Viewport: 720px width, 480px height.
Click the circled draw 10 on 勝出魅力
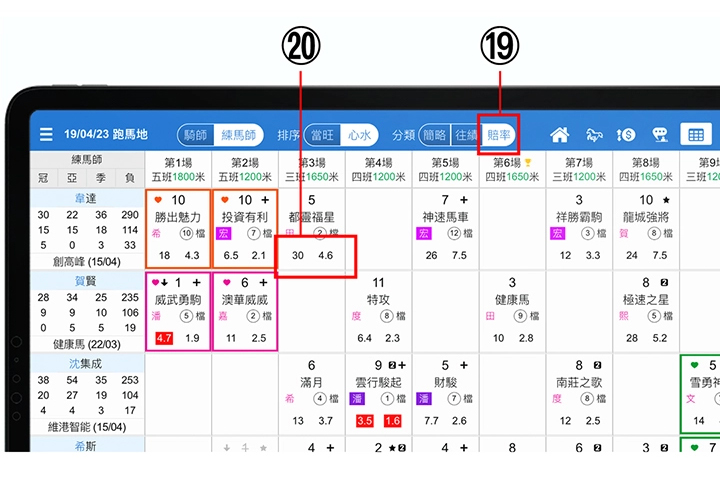click(186, 233)
